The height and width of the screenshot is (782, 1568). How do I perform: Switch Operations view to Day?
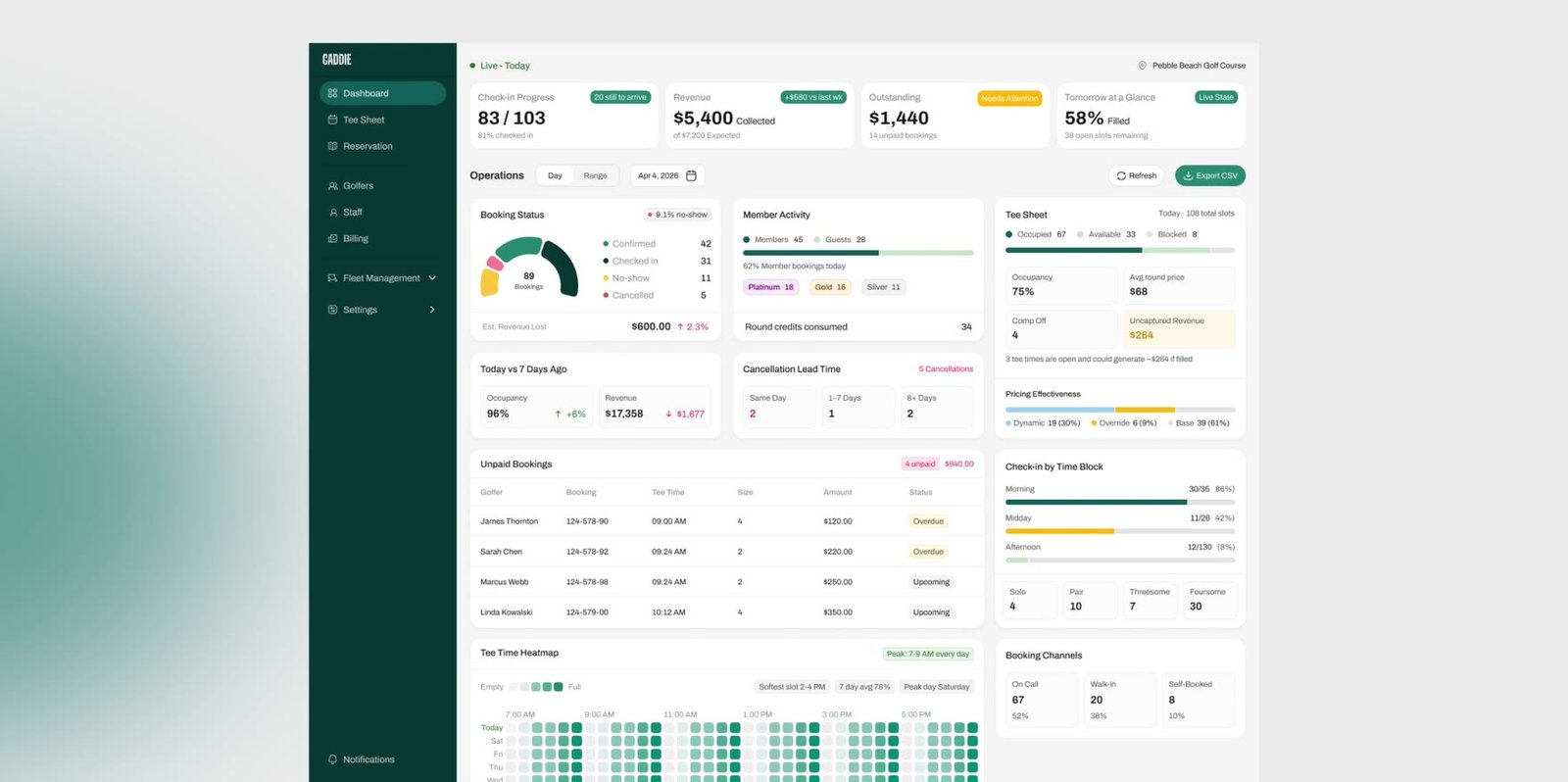(x=555, y=175)
